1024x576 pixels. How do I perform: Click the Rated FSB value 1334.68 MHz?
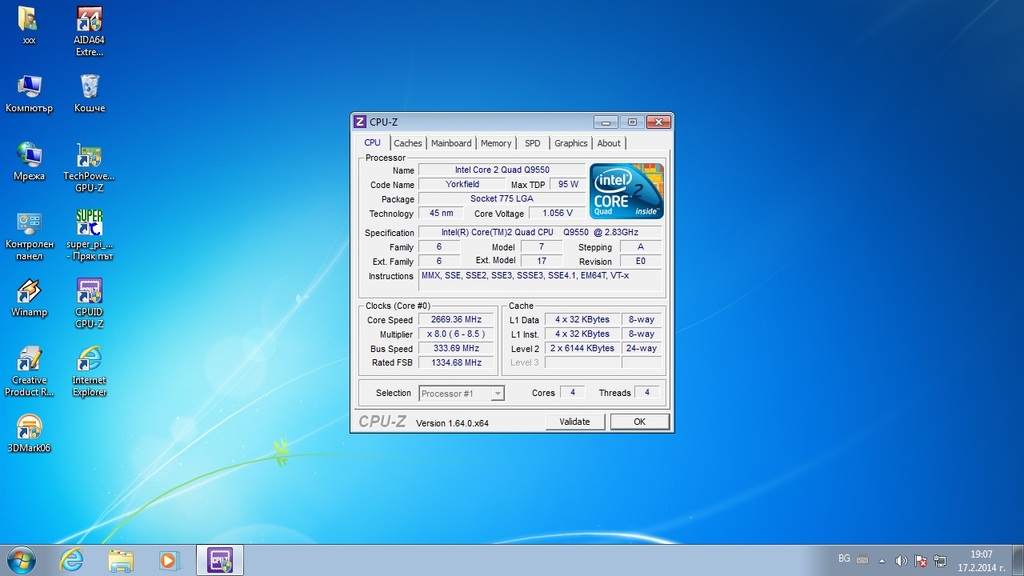click(456, 362)
